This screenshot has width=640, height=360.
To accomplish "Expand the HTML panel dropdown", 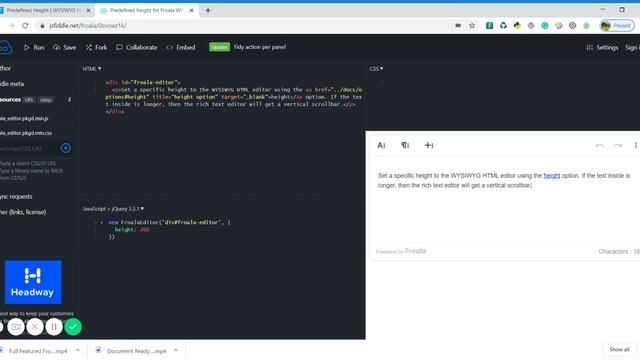I will click(92, 69).
